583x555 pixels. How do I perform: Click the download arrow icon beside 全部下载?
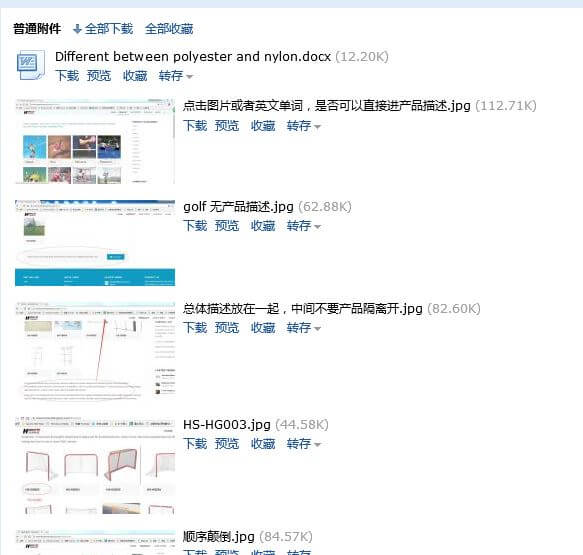(x=77, y=29)
